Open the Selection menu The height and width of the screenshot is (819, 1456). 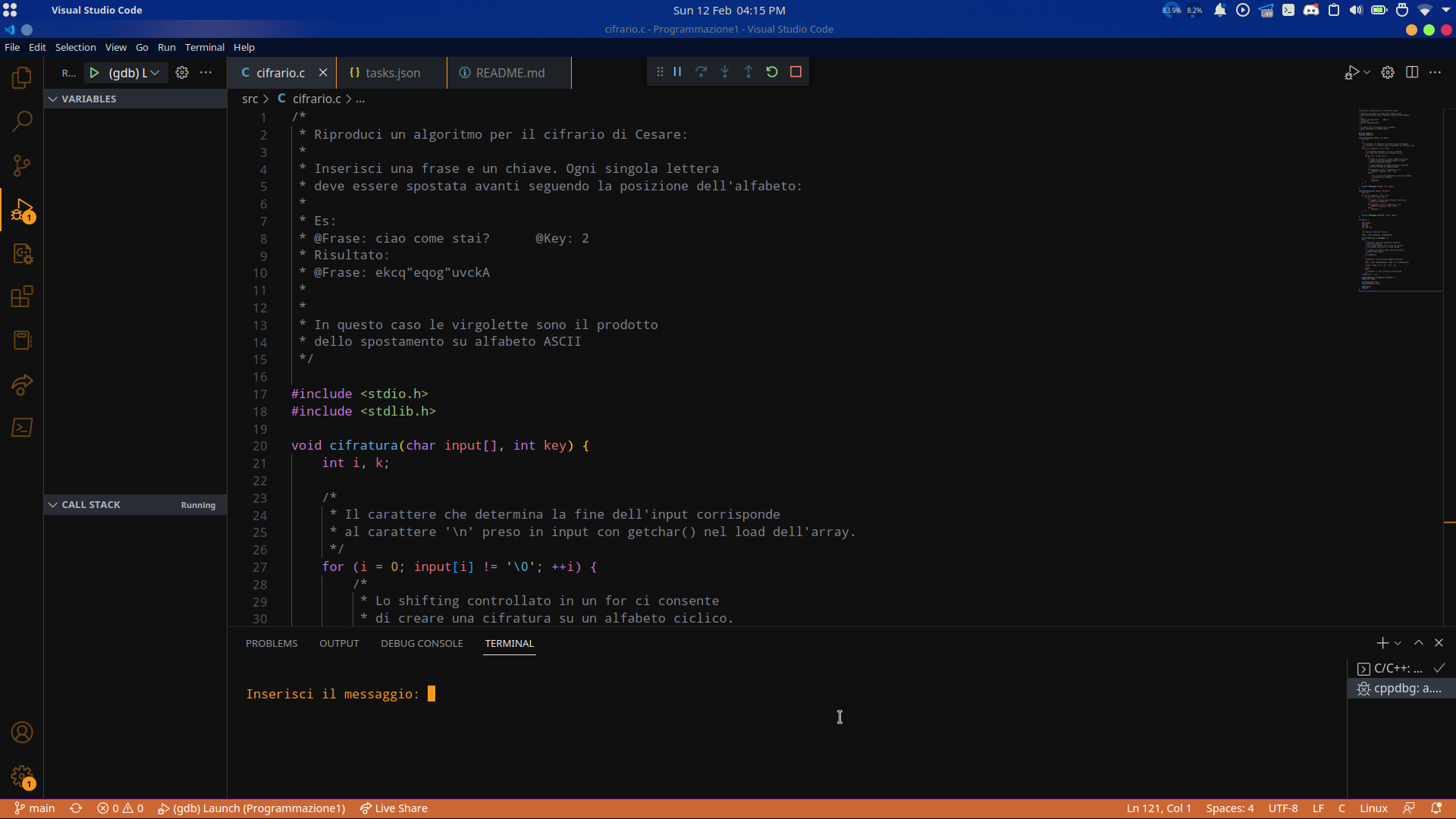(75, 47)
